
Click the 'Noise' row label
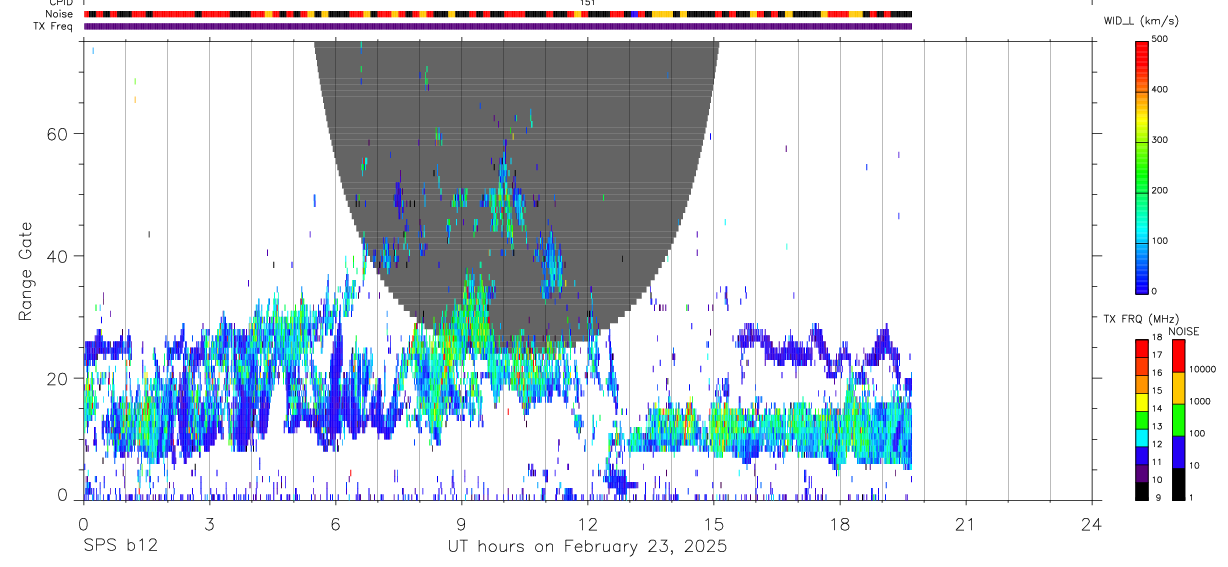[x=58, y=14]
